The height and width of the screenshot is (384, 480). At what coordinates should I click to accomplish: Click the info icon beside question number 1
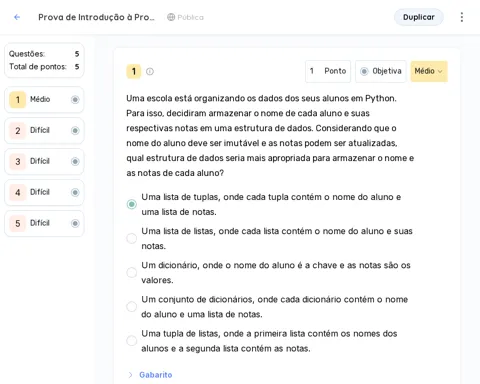(150, 71)
